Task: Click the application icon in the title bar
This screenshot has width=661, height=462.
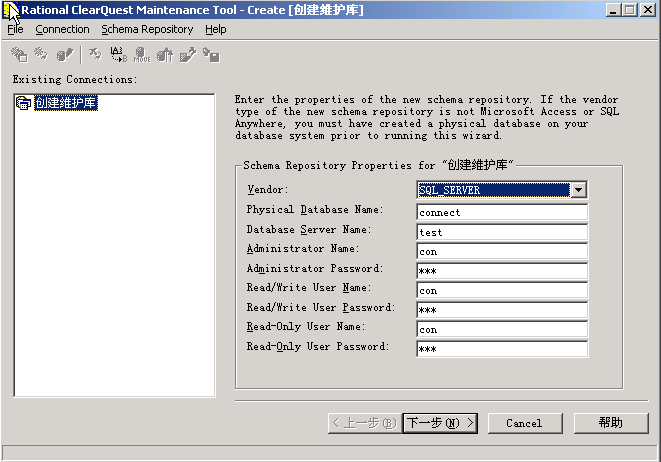Action: point(11,10)
